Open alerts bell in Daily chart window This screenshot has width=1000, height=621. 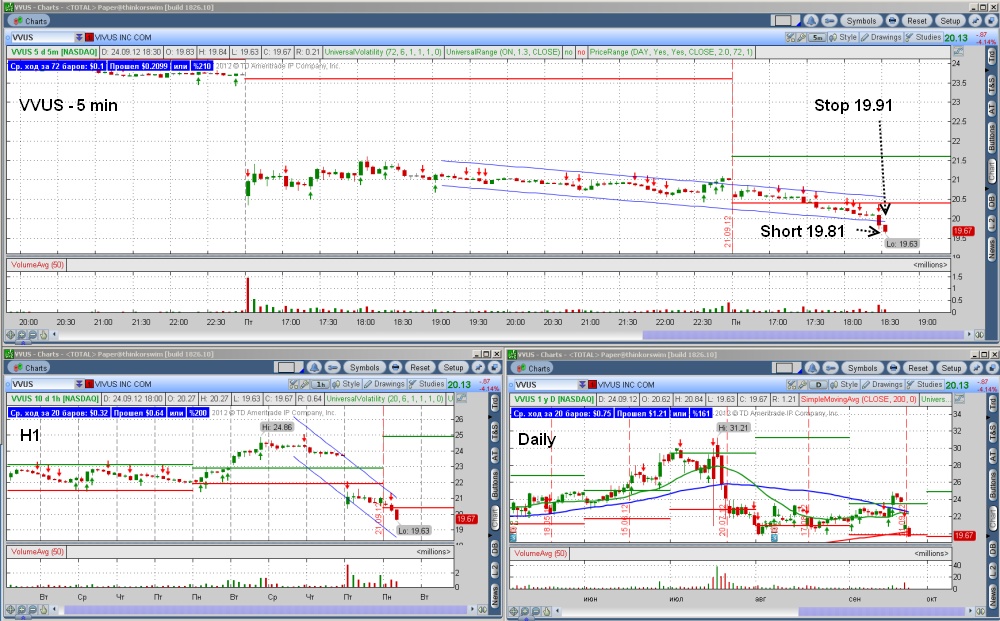[x=812, y=369]
